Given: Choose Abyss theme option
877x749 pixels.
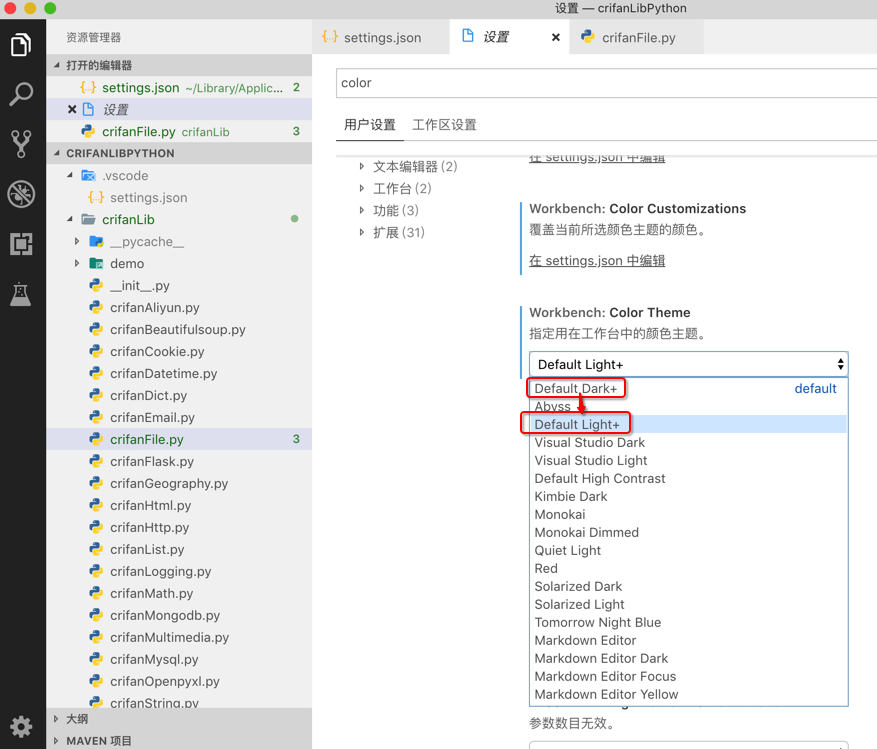Looking at the screenshot, I should pos(689,406).
